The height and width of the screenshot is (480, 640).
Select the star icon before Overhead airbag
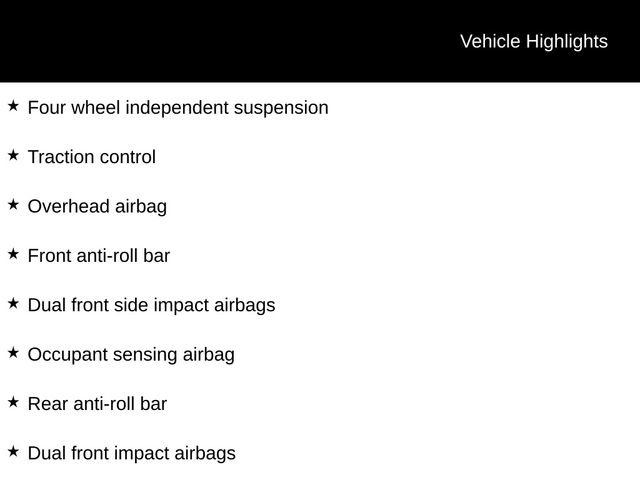click(13, 204)
